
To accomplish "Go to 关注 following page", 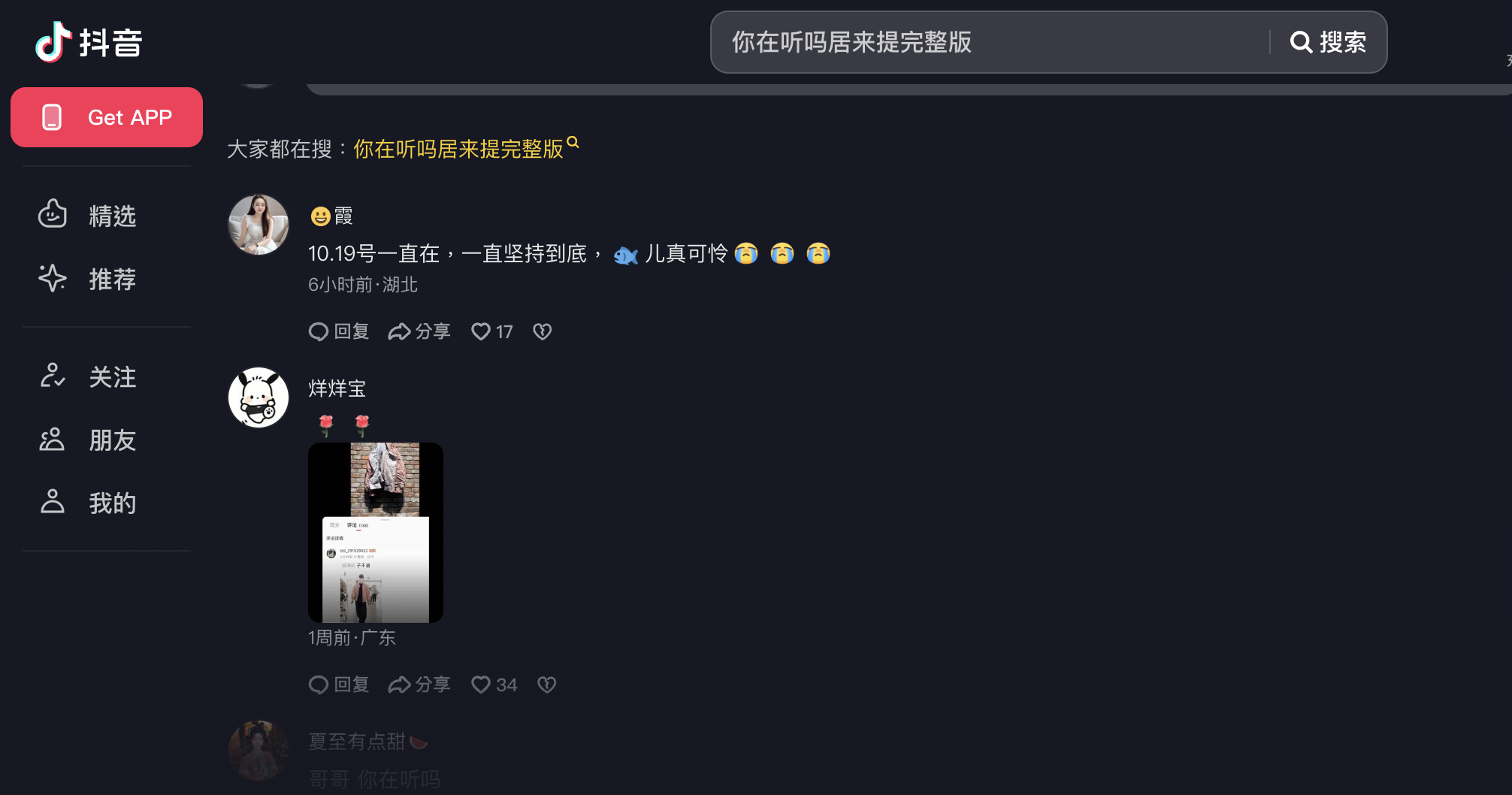I will [x=87, y=376].
